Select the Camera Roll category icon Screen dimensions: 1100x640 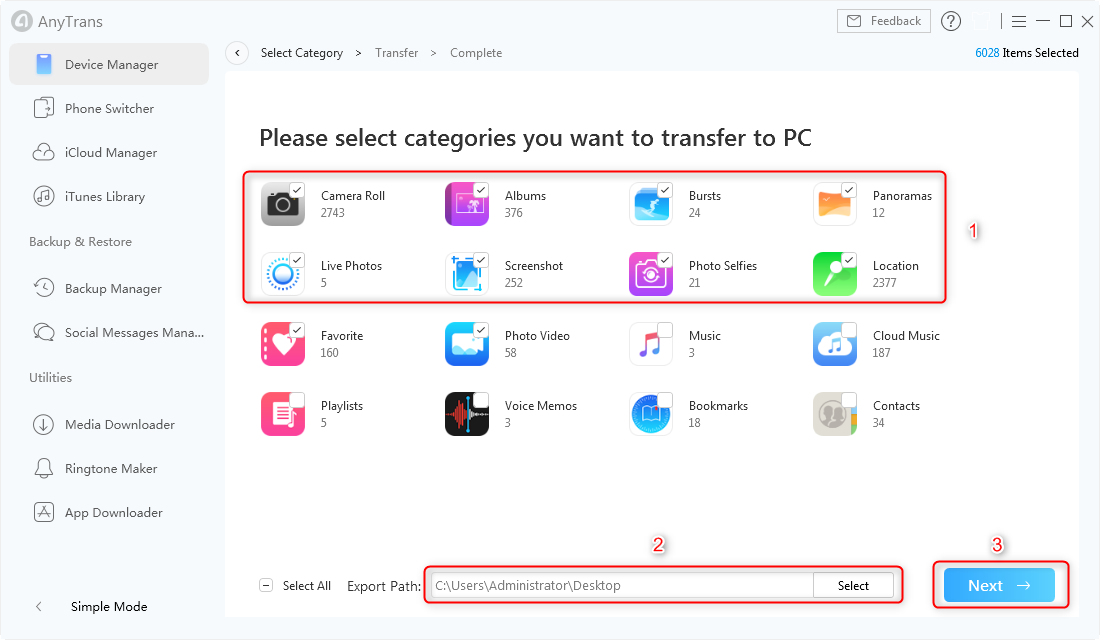(283, 203)
